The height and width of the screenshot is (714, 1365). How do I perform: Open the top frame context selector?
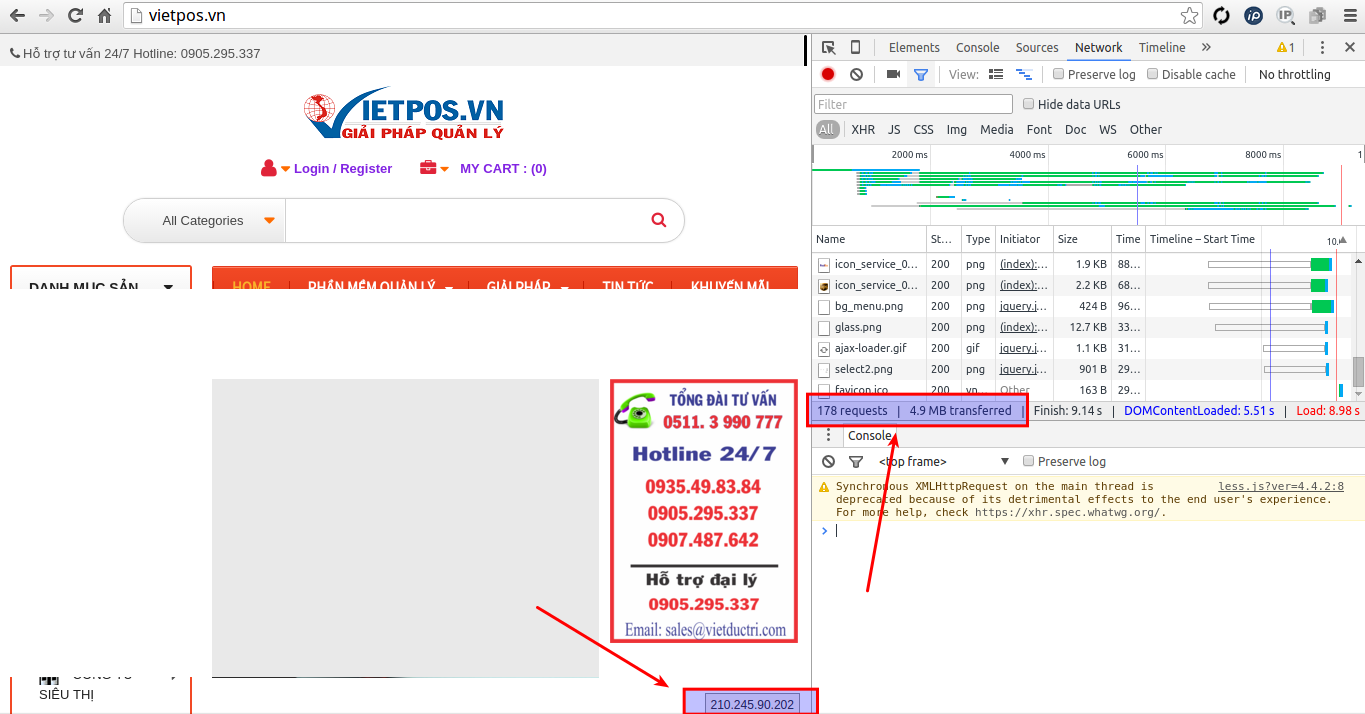(x=943, y=461)
